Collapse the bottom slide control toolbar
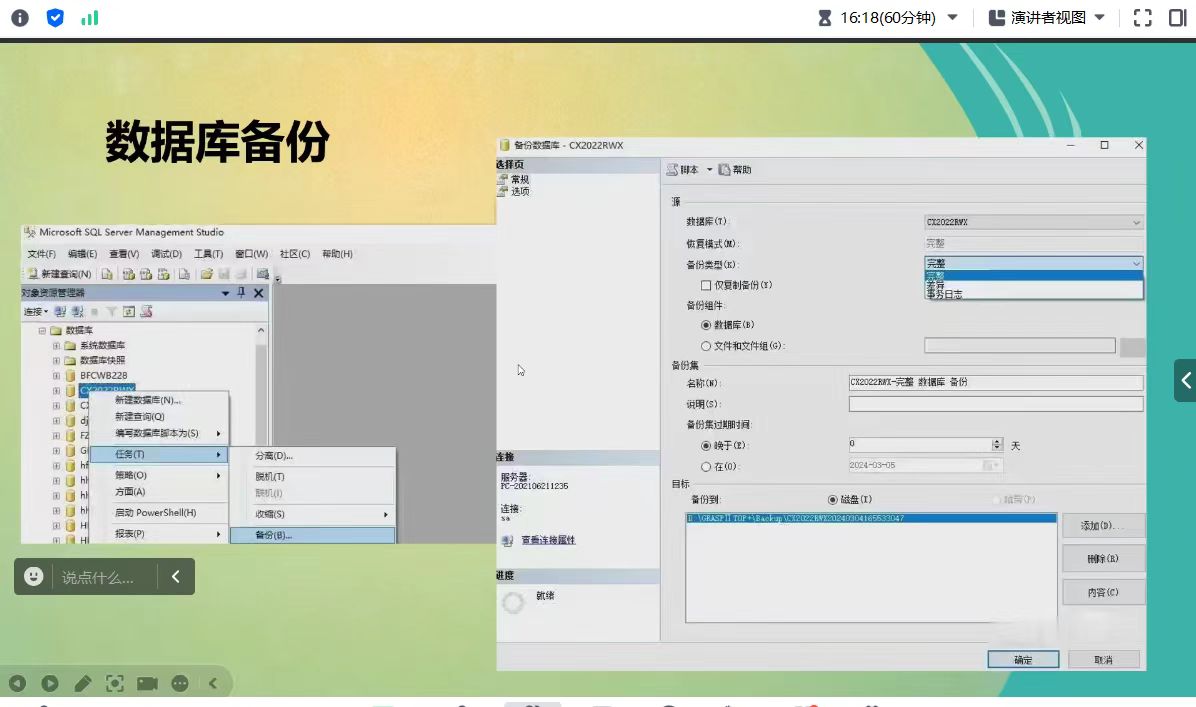Image resolution: width=1196 pixels, height=707 pixels. coord(213,683)
